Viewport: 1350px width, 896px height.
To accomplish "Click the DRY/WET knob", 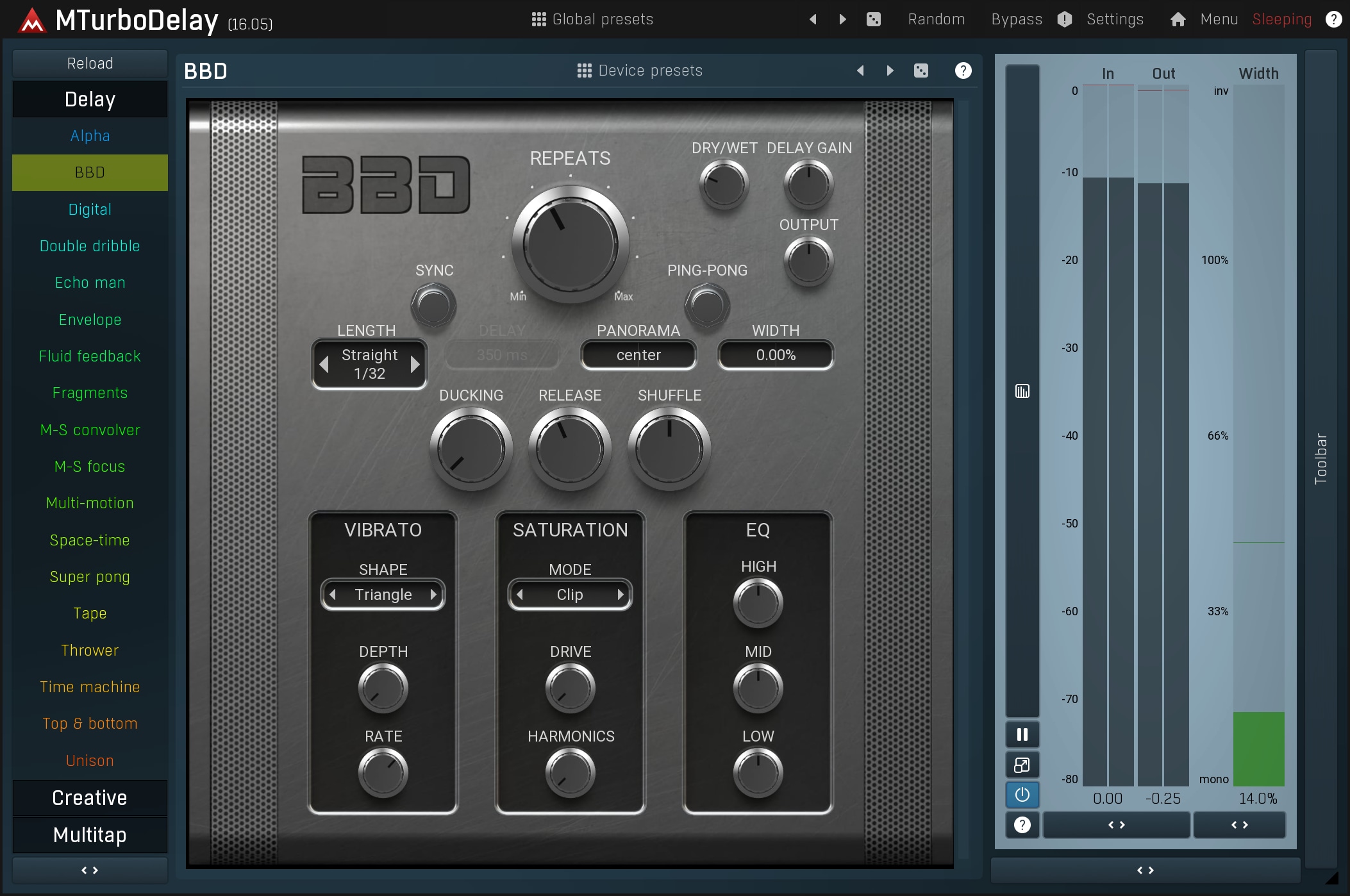I will 724,185.
